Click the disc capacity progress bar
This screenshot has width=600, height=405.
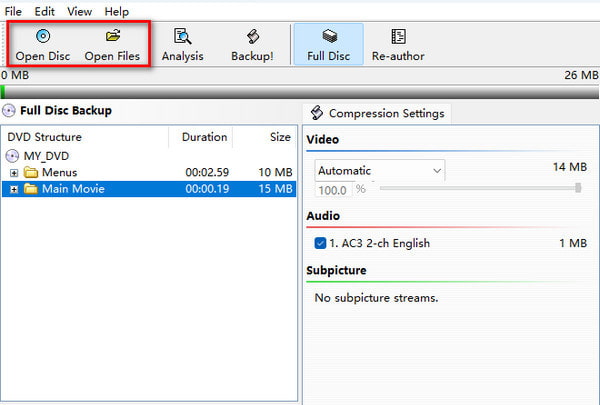300,92
